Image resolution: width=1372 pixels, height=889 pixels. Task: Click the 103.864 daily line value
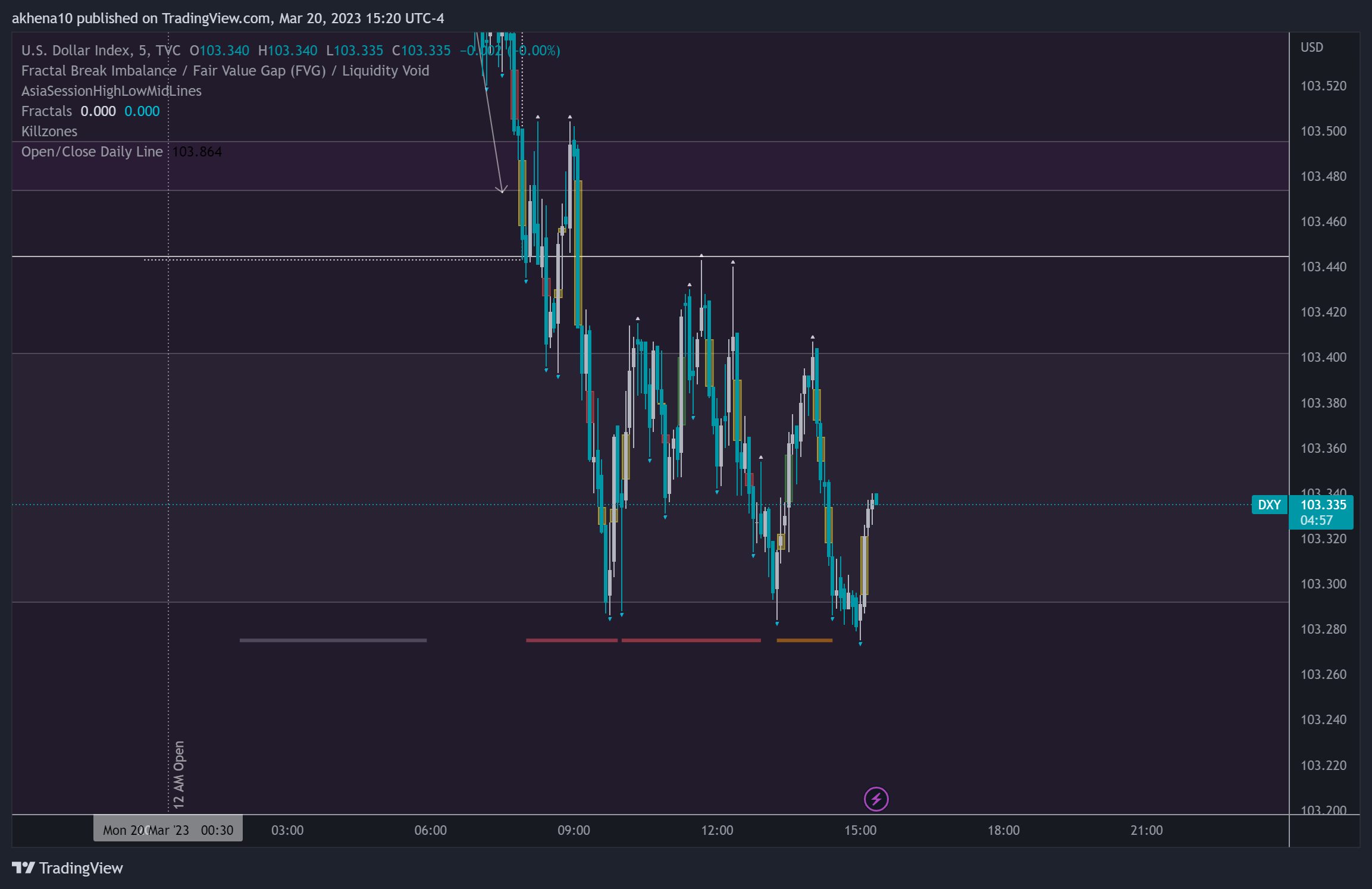tap(197, 152)
